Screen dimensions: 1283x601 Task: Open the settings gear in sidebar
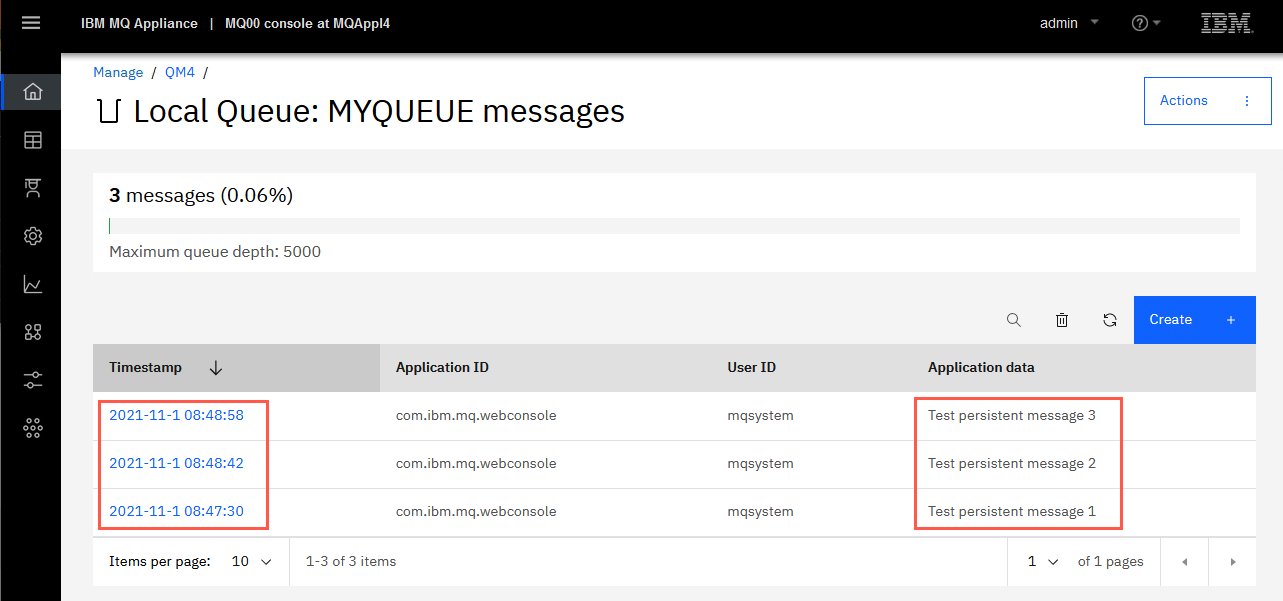33,236
